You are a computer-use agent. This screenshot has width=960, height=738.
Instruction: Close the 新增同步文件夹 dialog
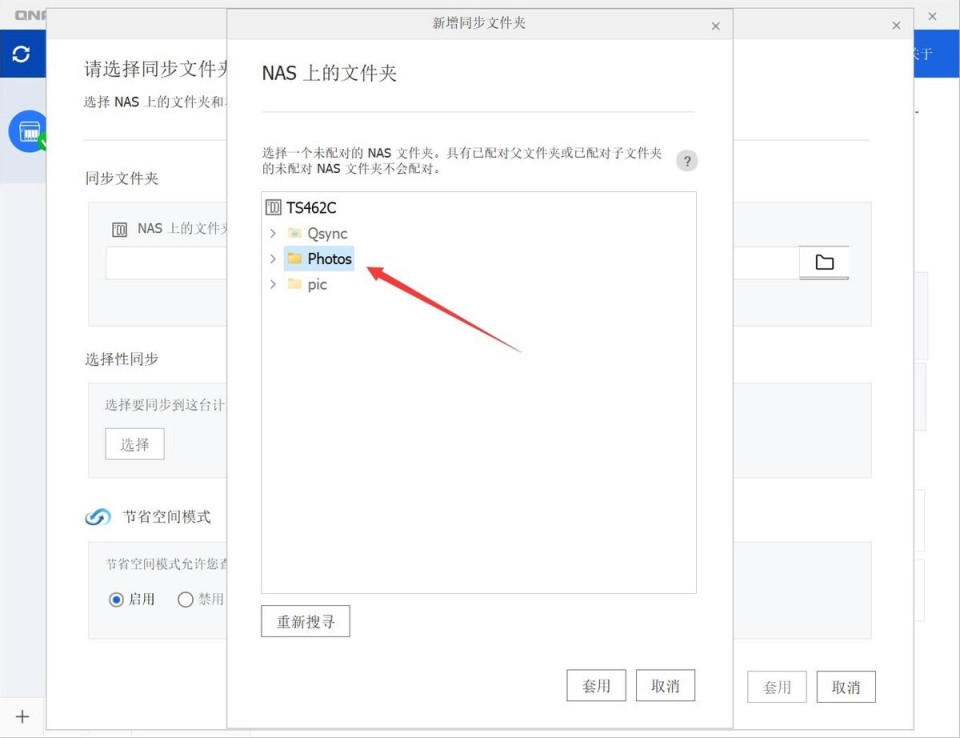[x=715, y=26]
